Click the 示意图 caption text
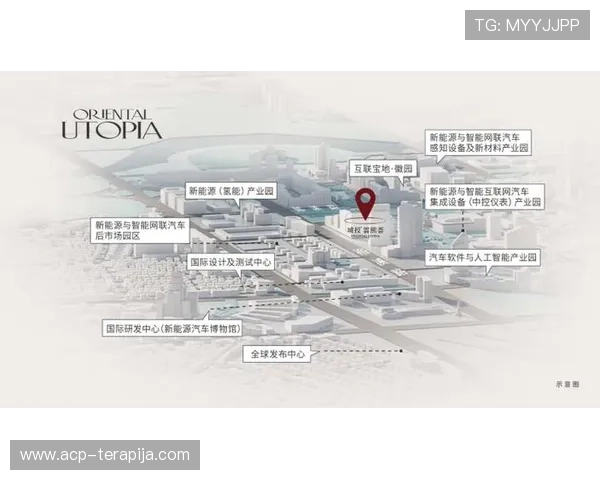Screen dimensions: 600x480 pyautogui.click(x=567, y=384)
